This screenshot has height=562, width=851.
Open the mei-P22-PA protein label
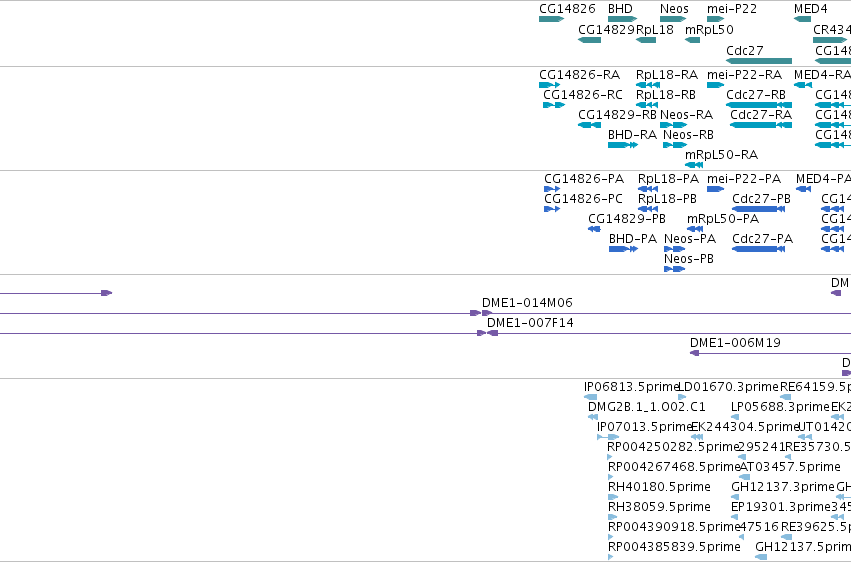click(744, 178)
